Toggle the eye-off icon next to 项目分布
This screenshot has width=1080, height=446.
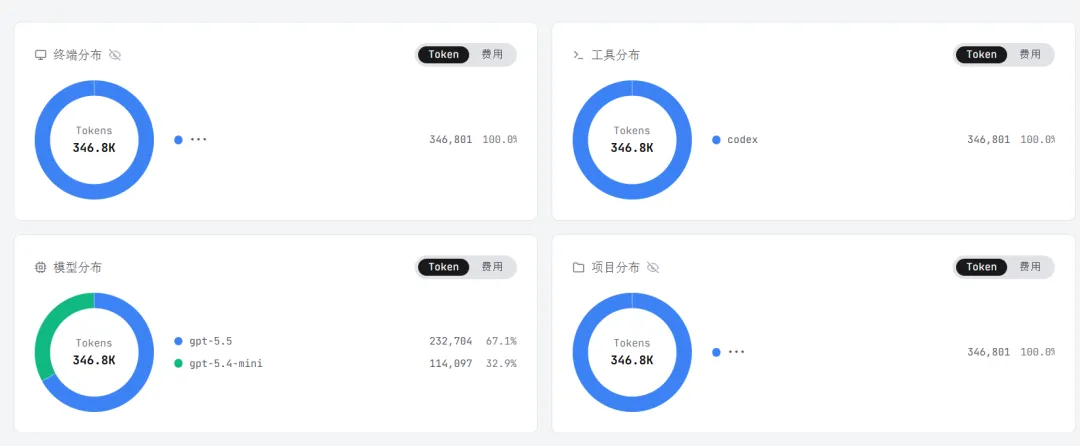[653, 267]
